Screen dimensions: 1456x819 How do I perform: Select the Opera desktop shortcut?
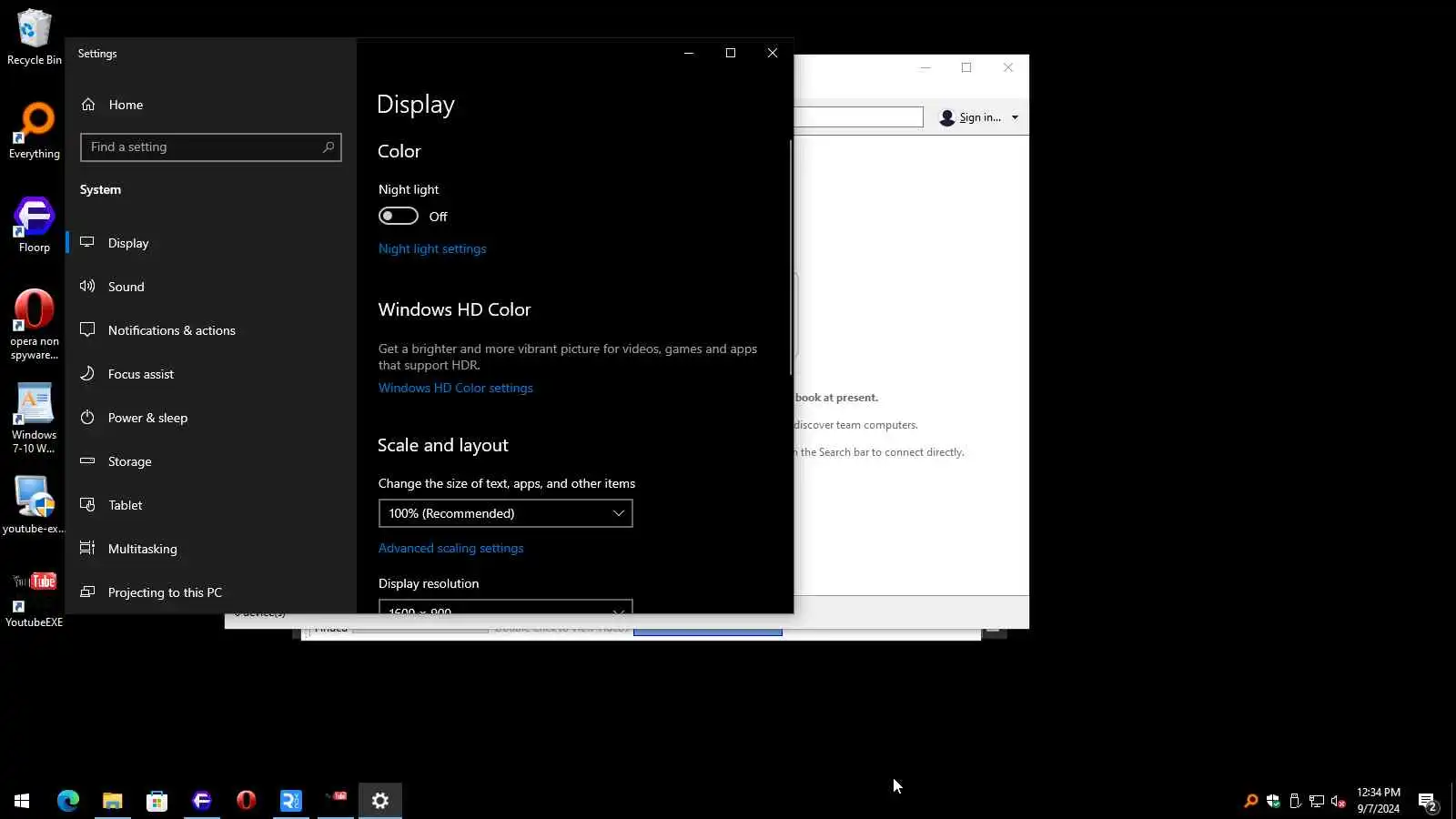tap(35, 325)
